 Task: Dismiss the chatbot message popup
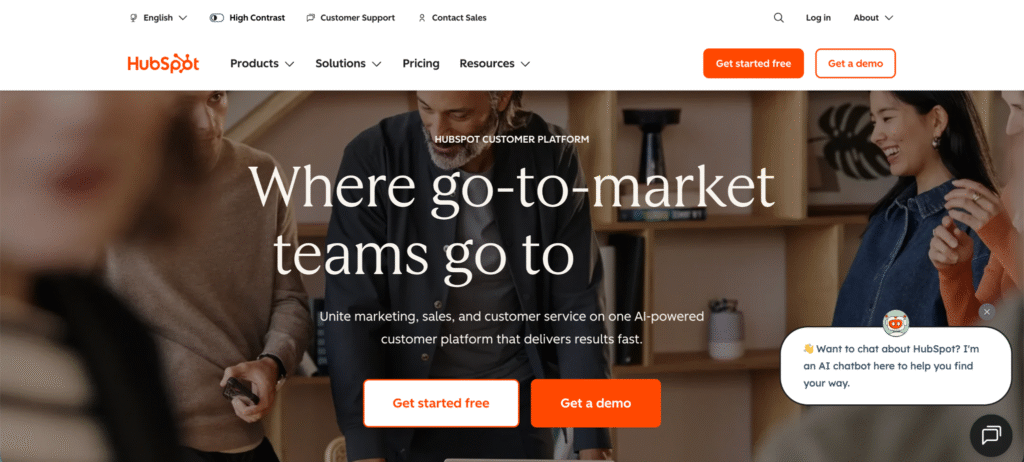click(987, 312)
